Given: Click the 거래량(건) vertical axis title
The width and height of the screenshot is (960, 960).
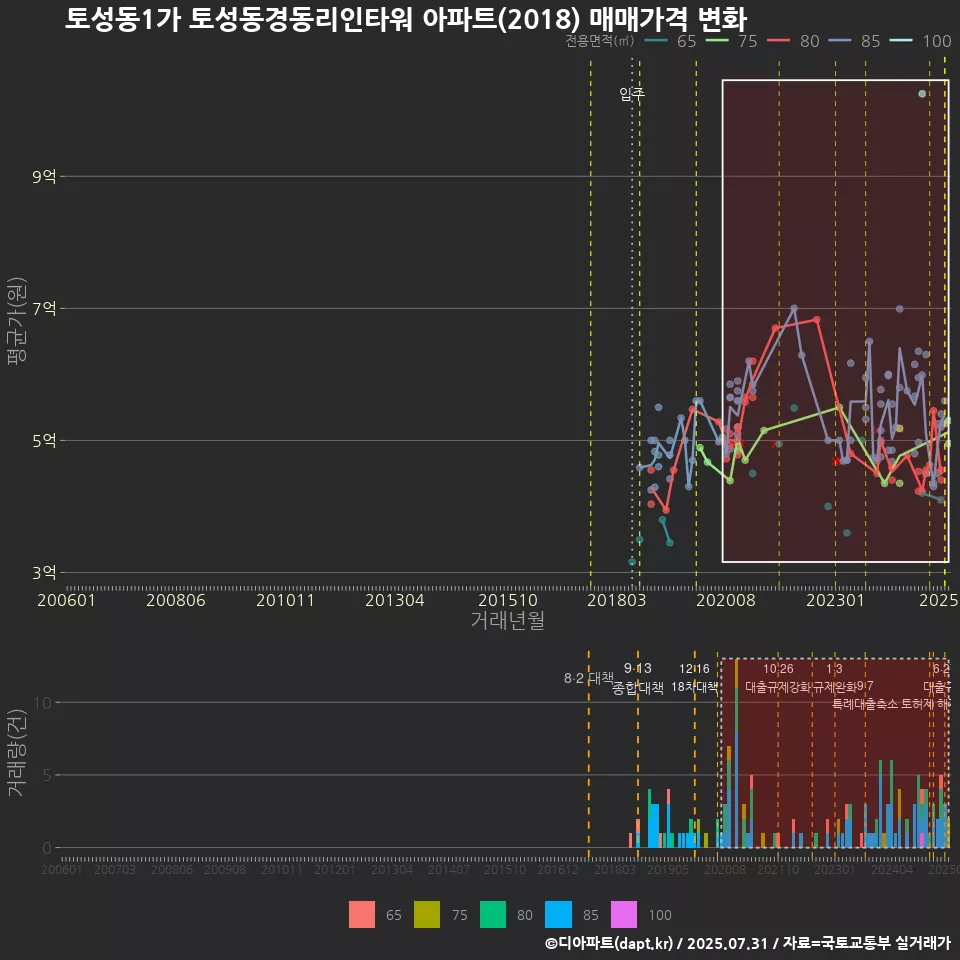Looking at the screenshot, I should click(17, 753).
